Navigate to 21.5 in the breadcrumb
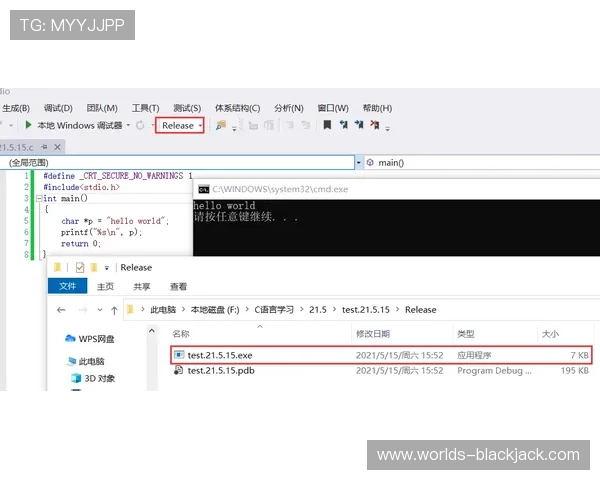Image resolution: width=600 pixels, height=480 pixels. tap(318, 310)
